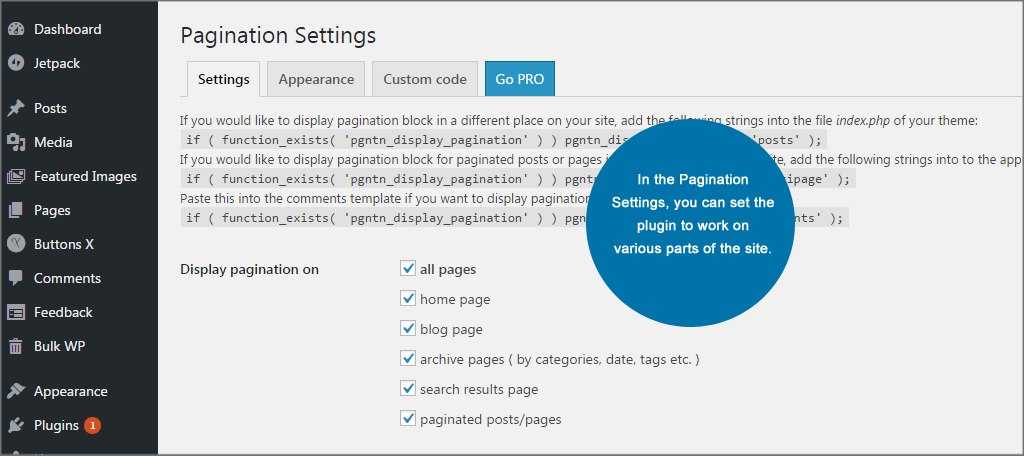
Task: Select the Media icon in sidebar
Action: (16, 142)
